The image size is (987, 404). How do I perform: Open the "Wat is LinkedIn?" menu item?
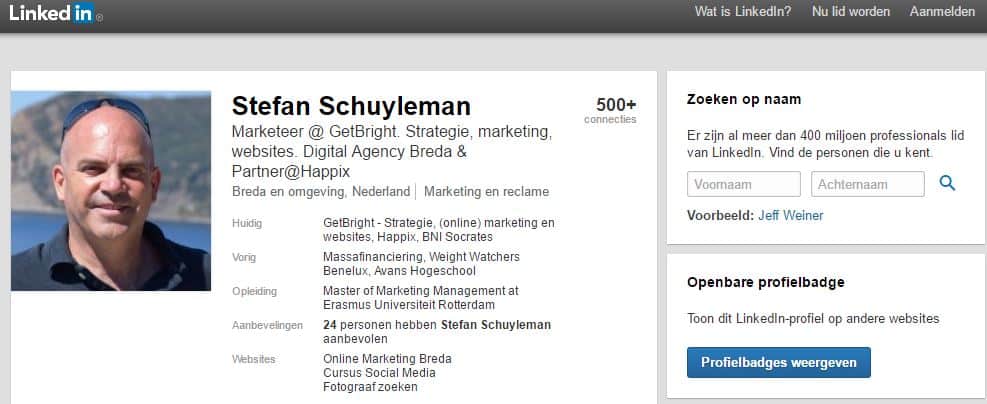point(743,12)
